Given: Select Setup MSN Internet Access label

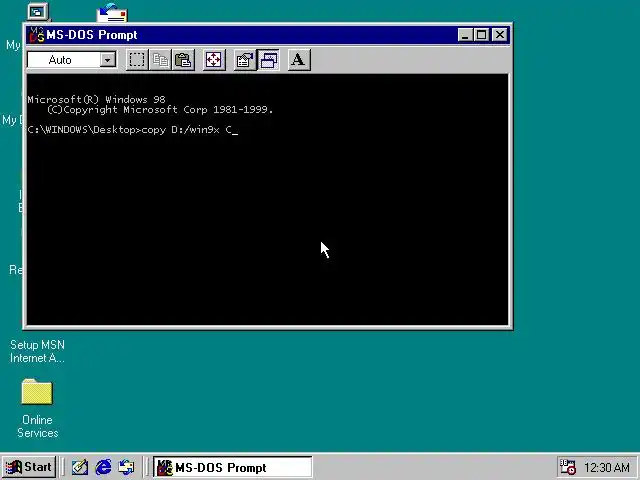Looking at the screenshot, I should click(37, 351).
